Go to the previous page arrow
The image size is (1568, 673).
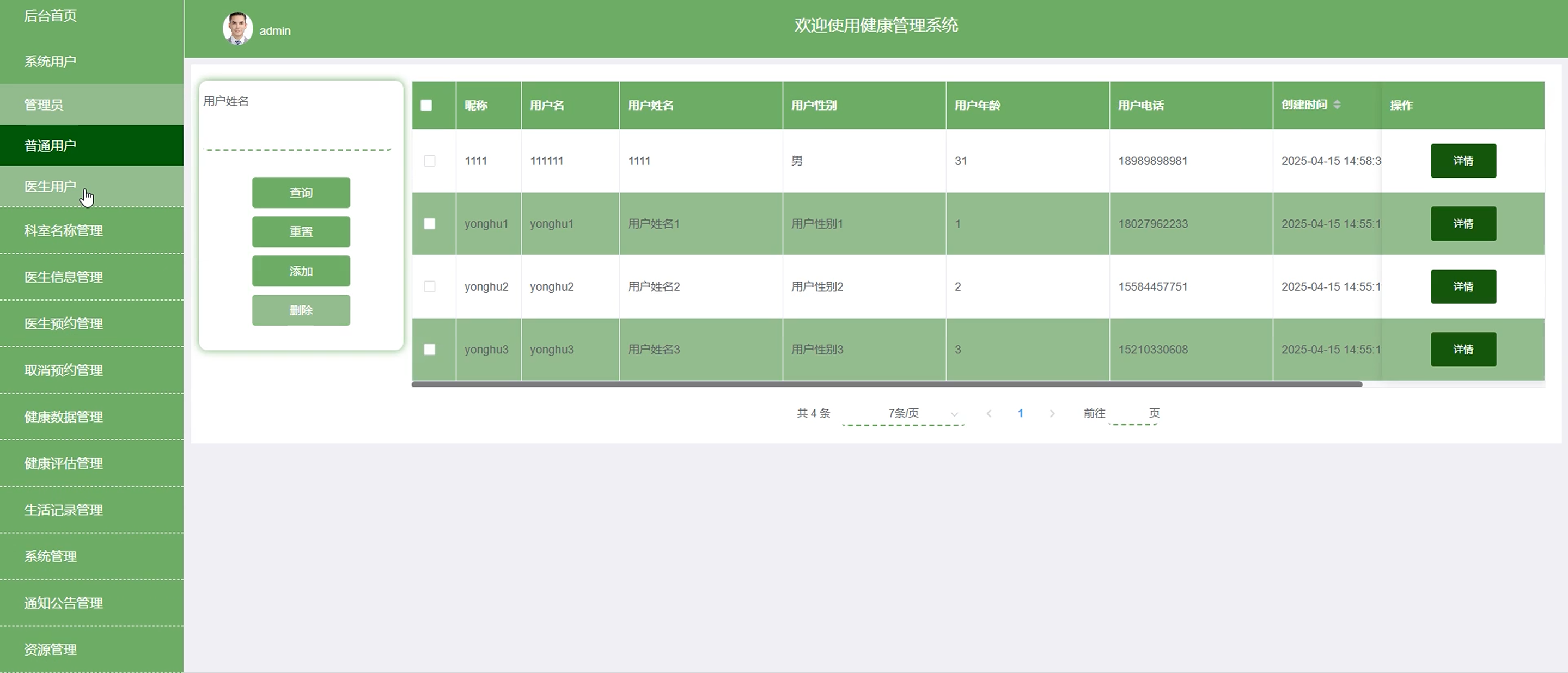[x=989, y=413]
